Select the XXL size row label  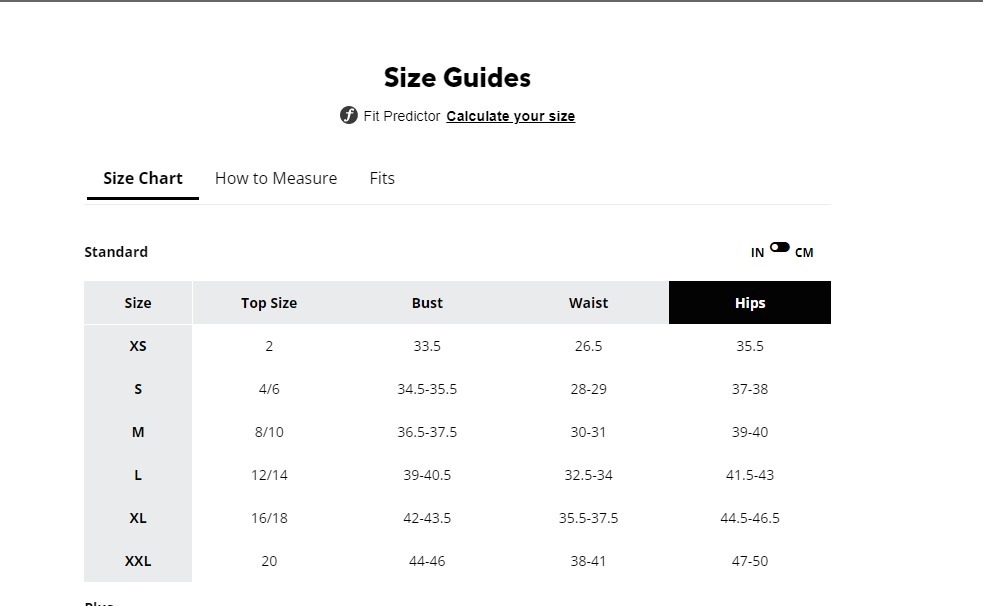[x=138, y=561]
